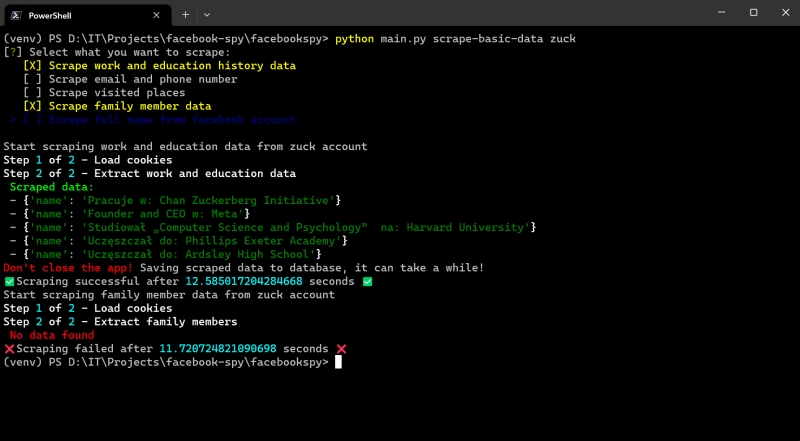The width and height of the screenshot is (800, 441).
Task: Toggle the family member data checkbox
Action: point(32,106)
